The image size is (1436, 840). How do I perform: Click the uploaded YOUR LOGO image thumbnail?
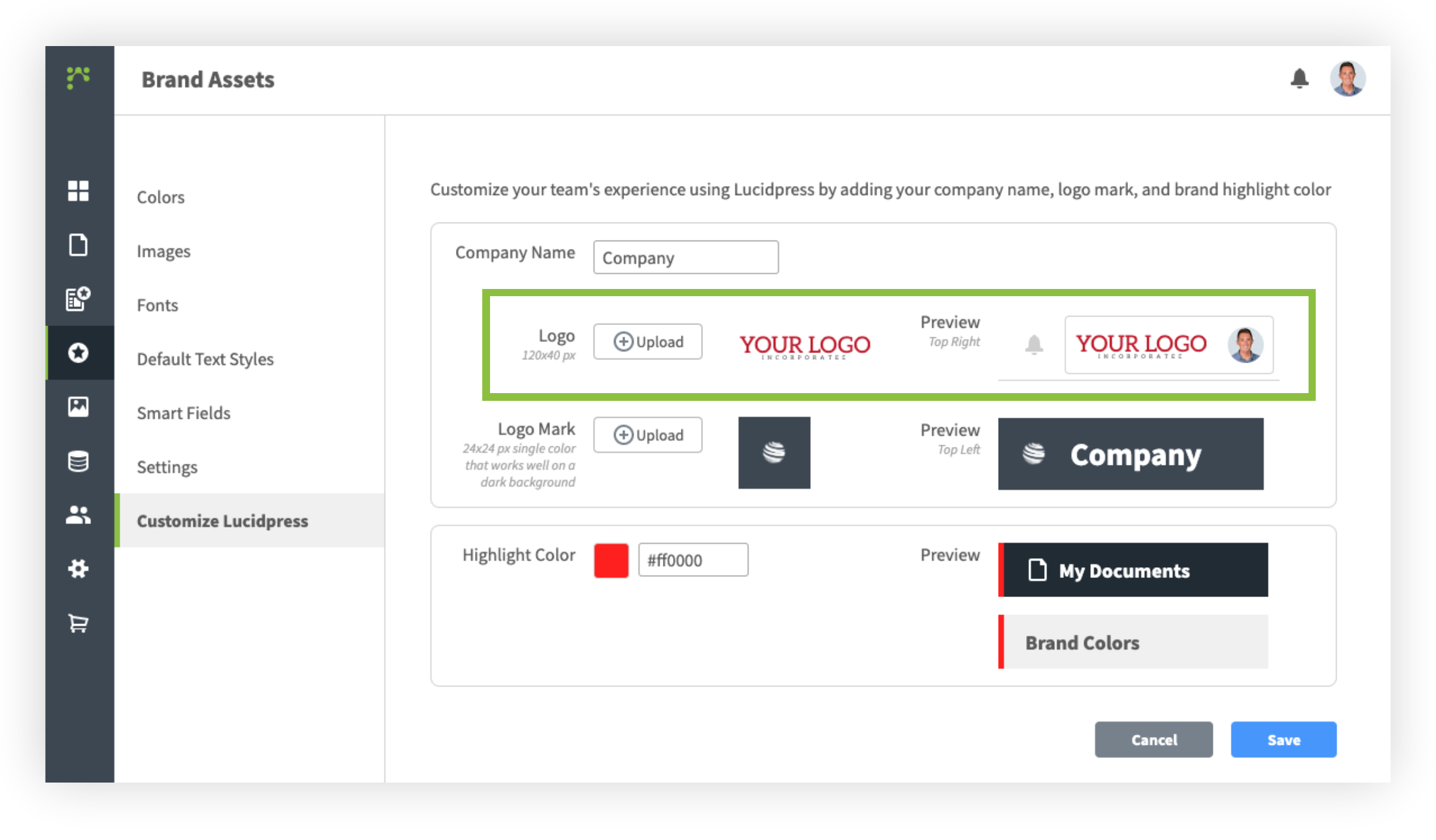(x=805, y=346)
